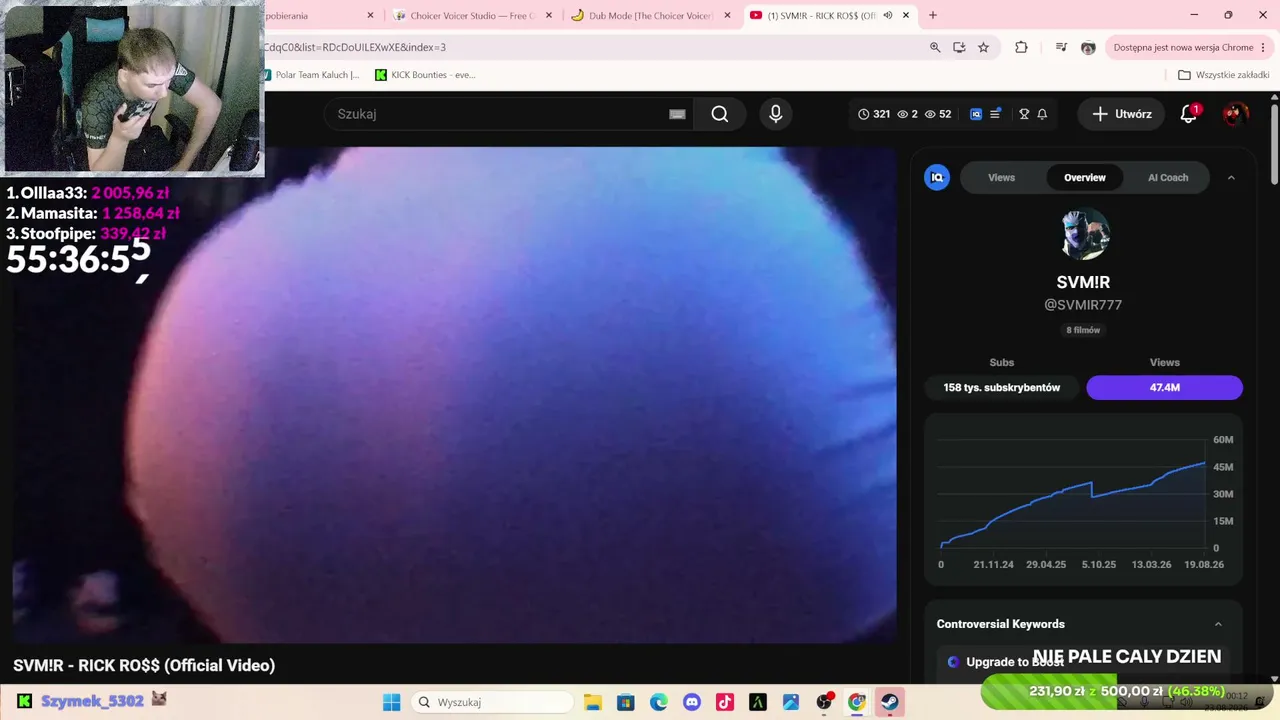Click the eye stat showing 52
The height and width of the screenshot is (720, 1280).
pos(937,114)
